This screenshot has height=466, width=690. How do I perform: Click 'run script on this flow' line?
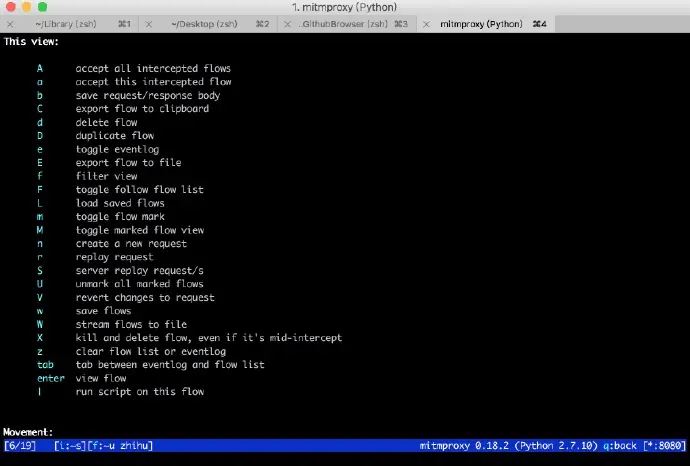click(x=140, y=392)
